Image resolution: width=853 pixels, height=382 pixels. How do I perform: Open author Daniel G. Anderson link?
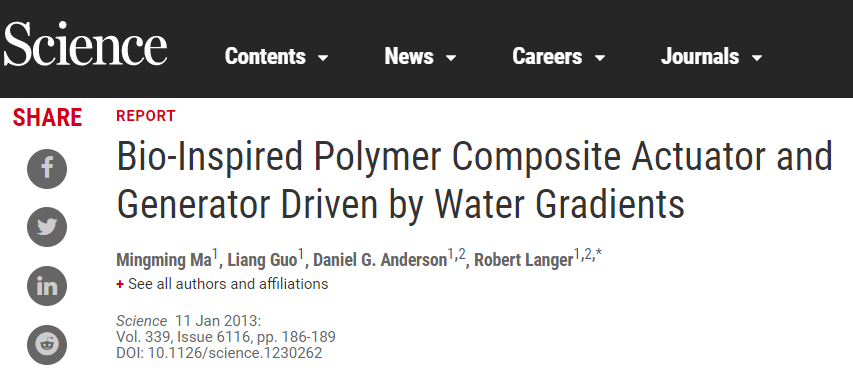click(x=380, y=260)
